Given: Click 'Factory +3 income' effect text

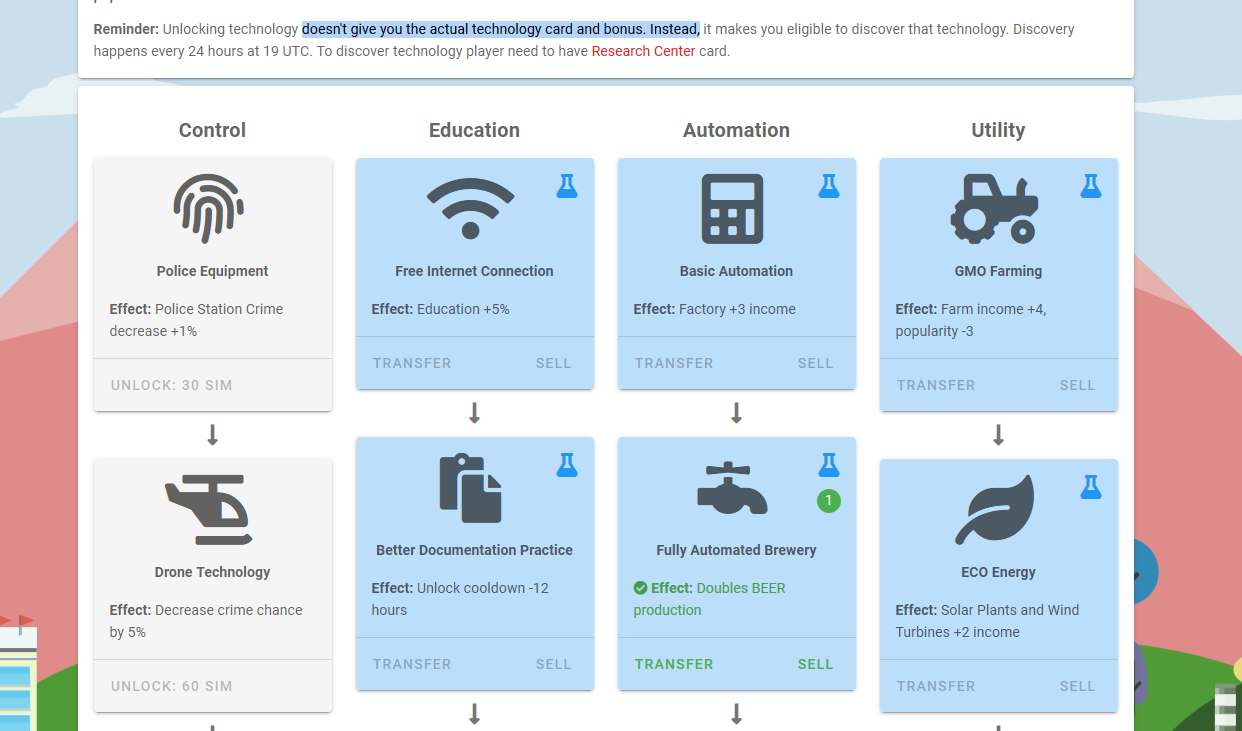Looking at the screenshot, I should (737, 309).
